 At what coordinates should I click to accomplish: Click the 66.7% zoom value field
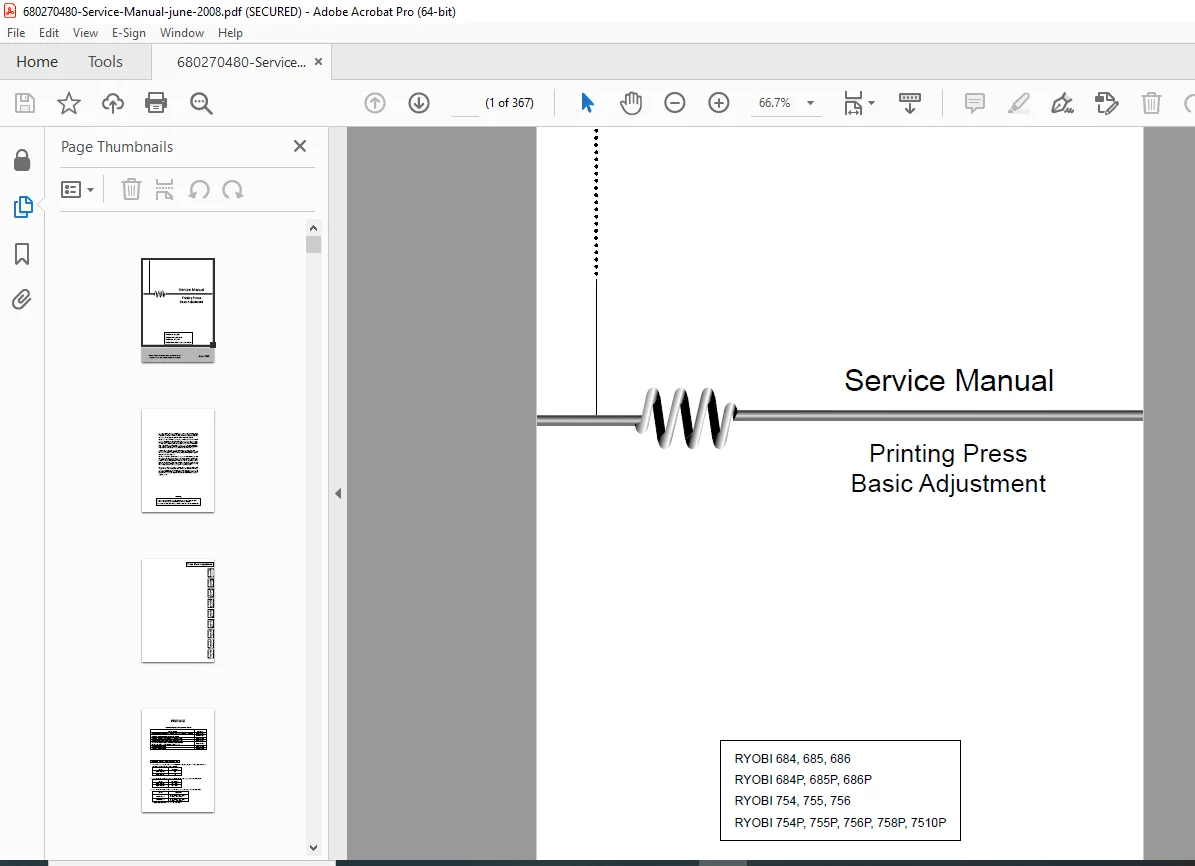coord(775,103)
